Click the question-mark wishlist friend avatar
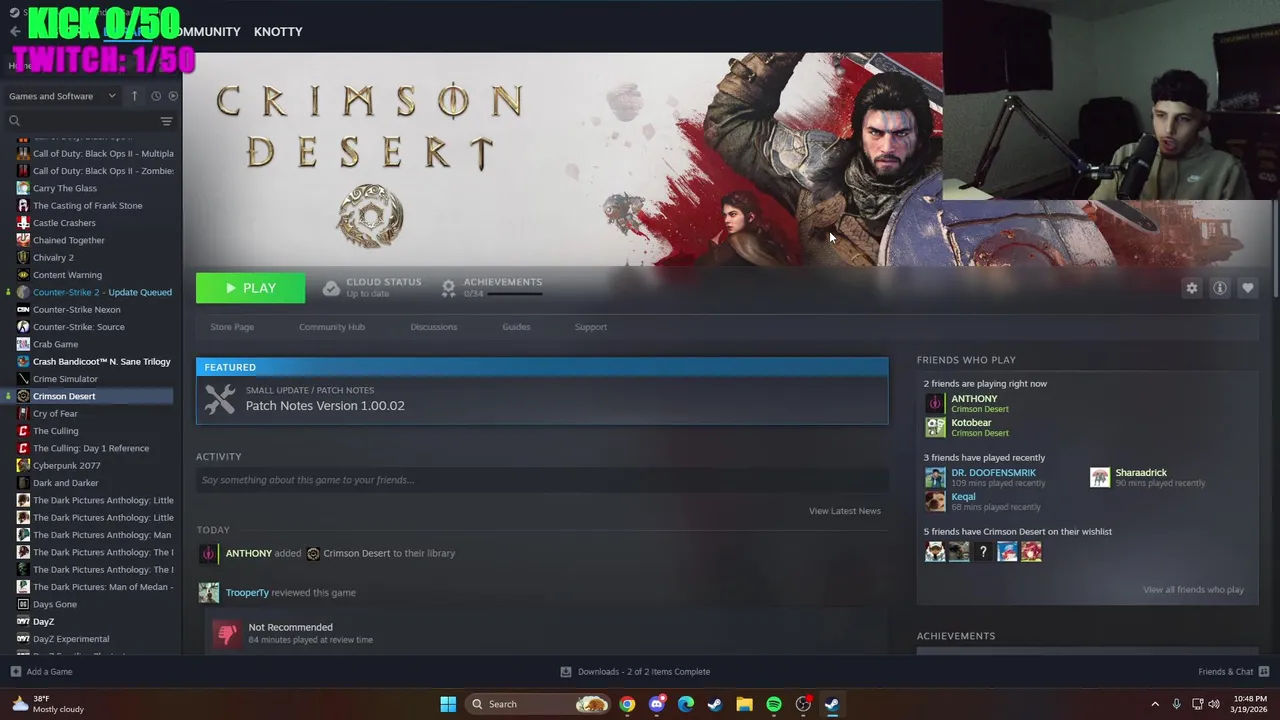Image resolution: width=1280 pixels, height=720 pixels. point(983,552)
